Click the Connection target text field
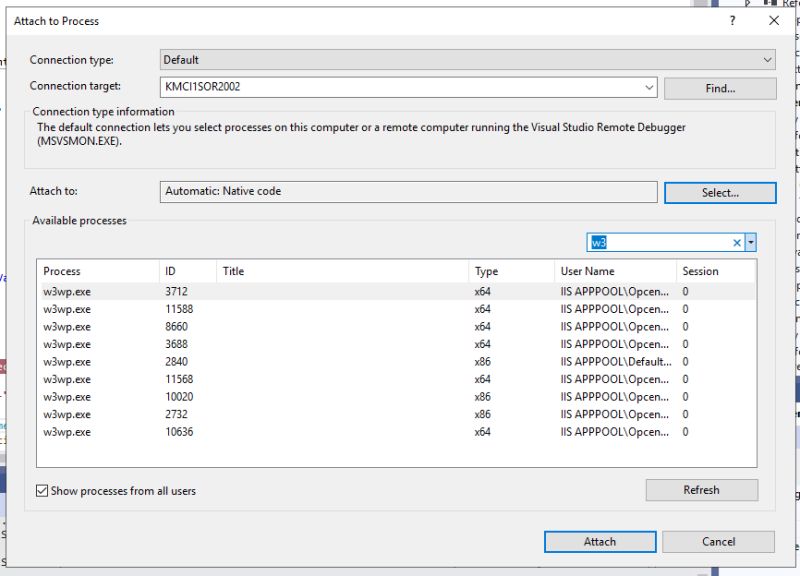This screenshot has width=800, height=576. point(400,88)
